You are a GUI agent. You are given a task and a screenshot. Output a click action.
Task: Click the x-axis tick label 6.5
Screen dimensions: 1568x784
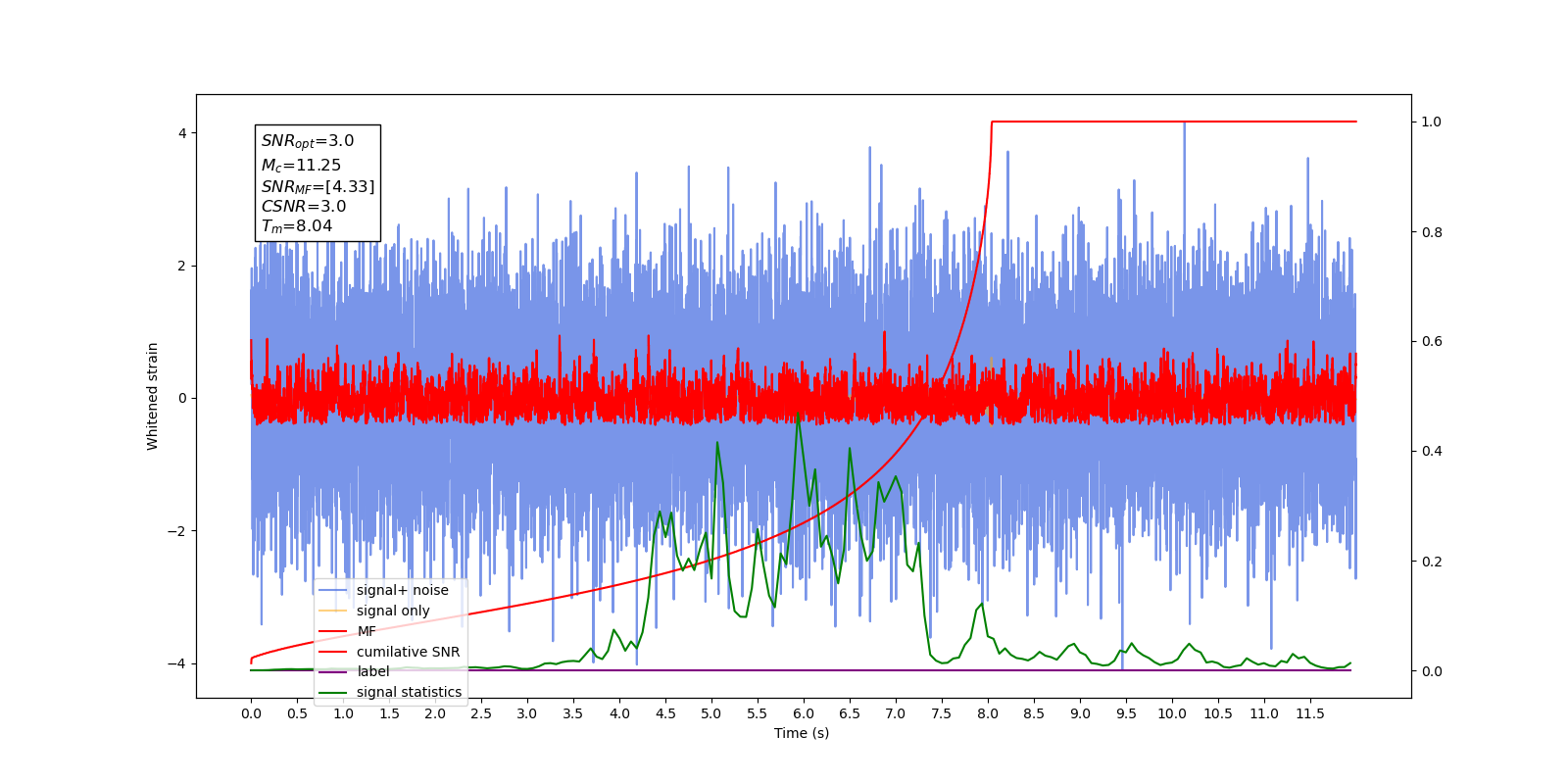(850, 713)
